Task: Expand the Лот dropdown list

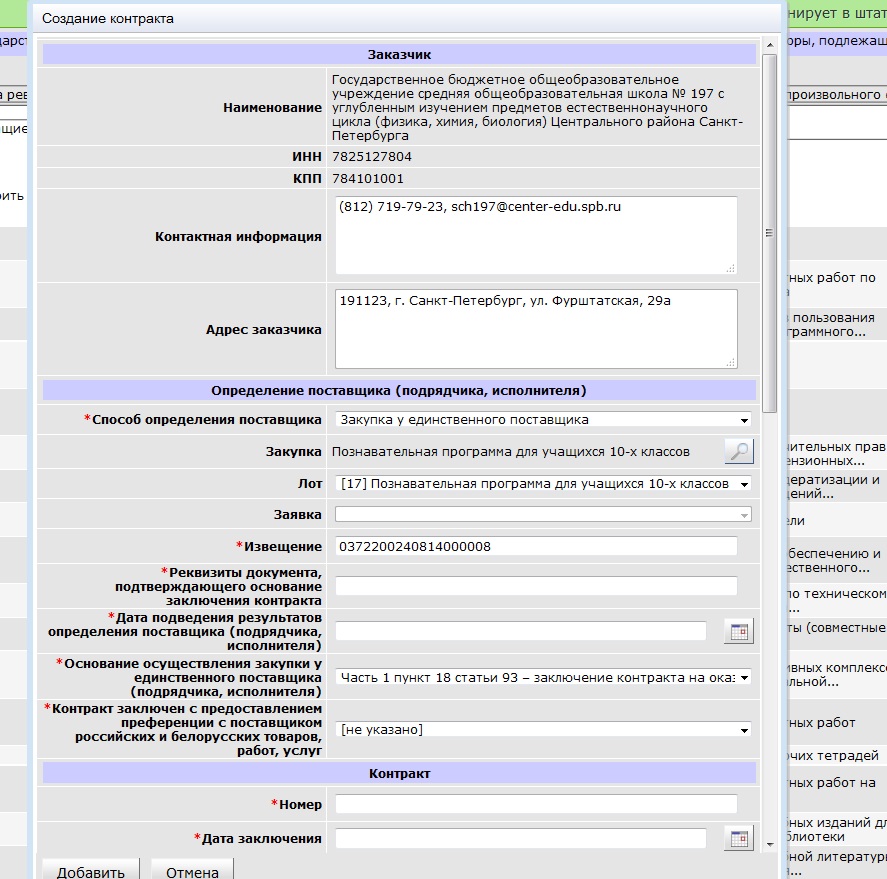Action: [543, 484]
